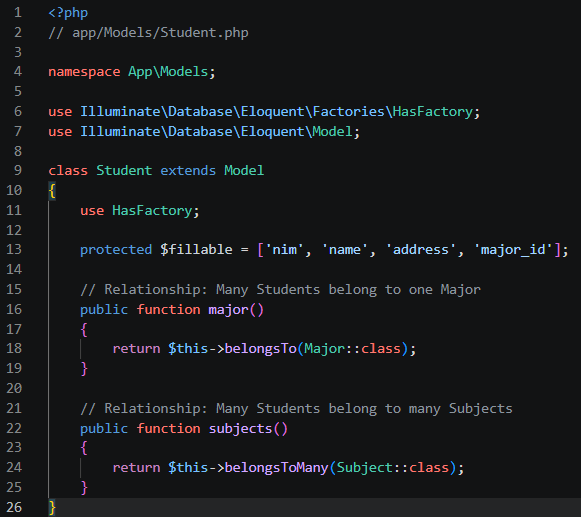This screenshot has height=517, width=581.
Task: Select line number 13 in the gutter
Action: click(14, 249)
